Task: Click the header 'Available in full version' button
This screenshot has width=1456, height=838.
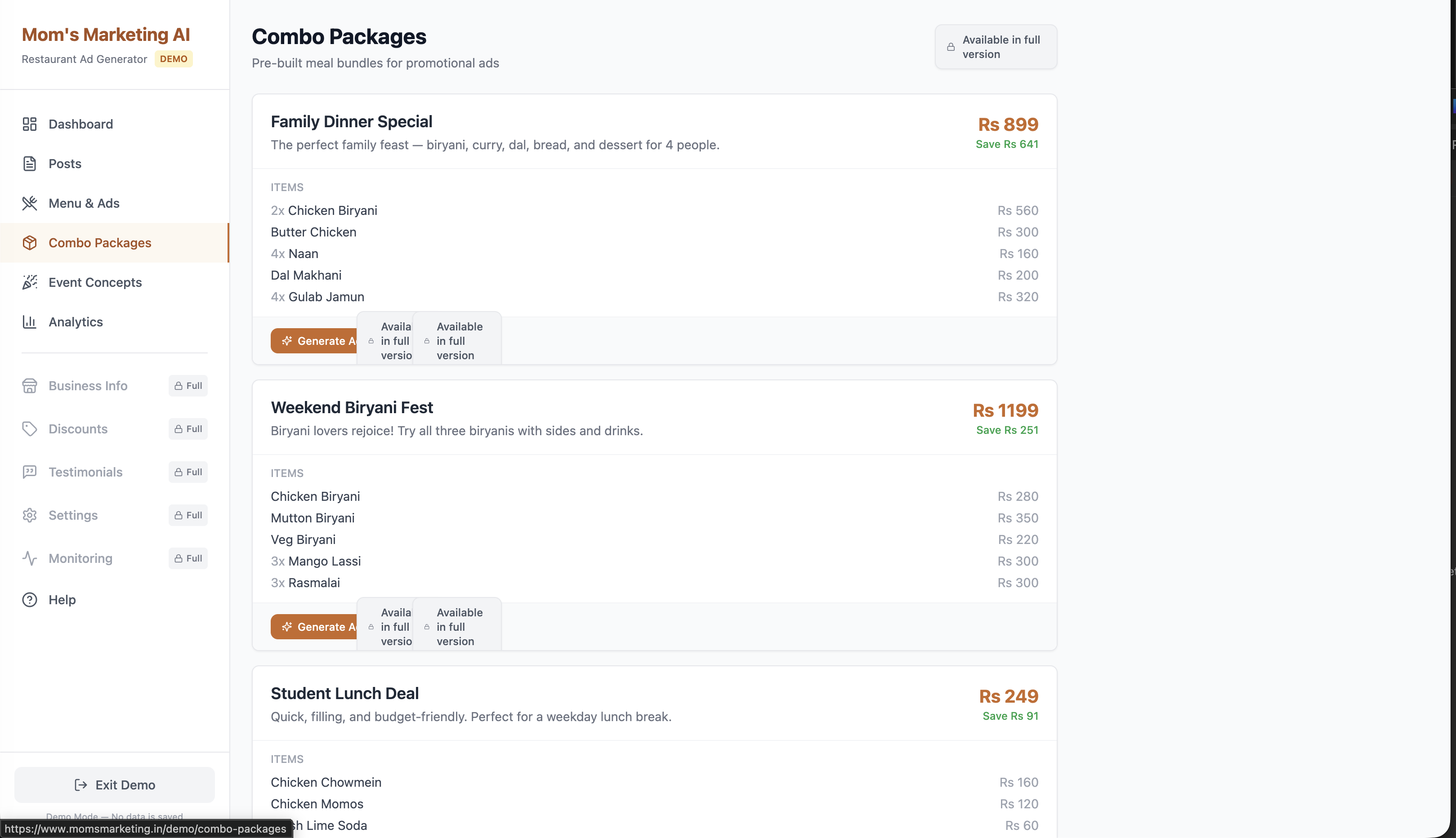Action: (996, 47)
